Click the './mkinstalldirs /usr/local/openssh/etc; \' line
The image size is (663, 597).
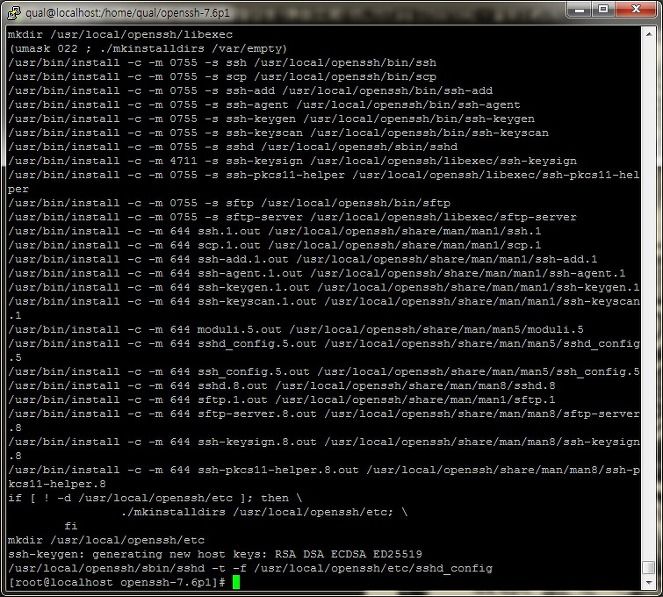264,512
